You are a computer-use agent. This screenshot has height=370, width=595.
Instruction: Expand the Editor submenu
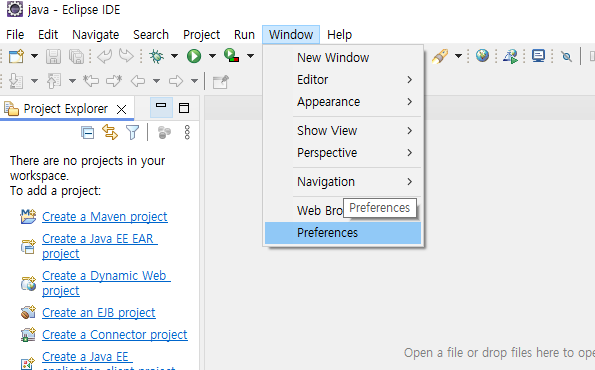[x=343, y=80]
